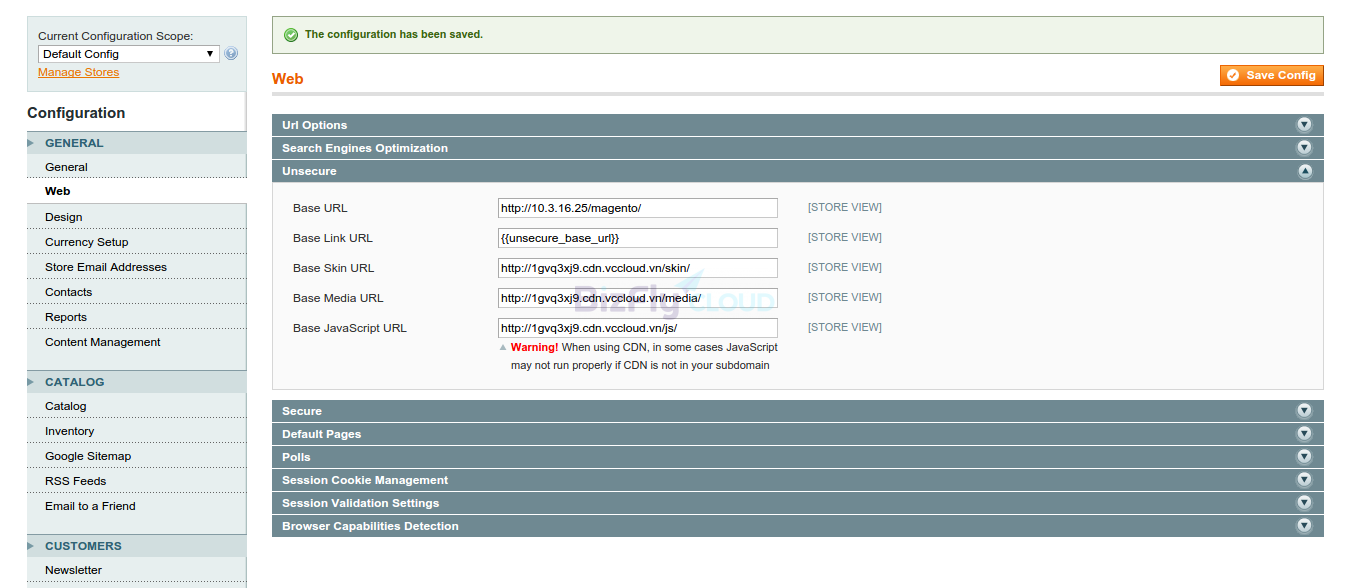Click the red Warning! text

click(x=534, y=347)
